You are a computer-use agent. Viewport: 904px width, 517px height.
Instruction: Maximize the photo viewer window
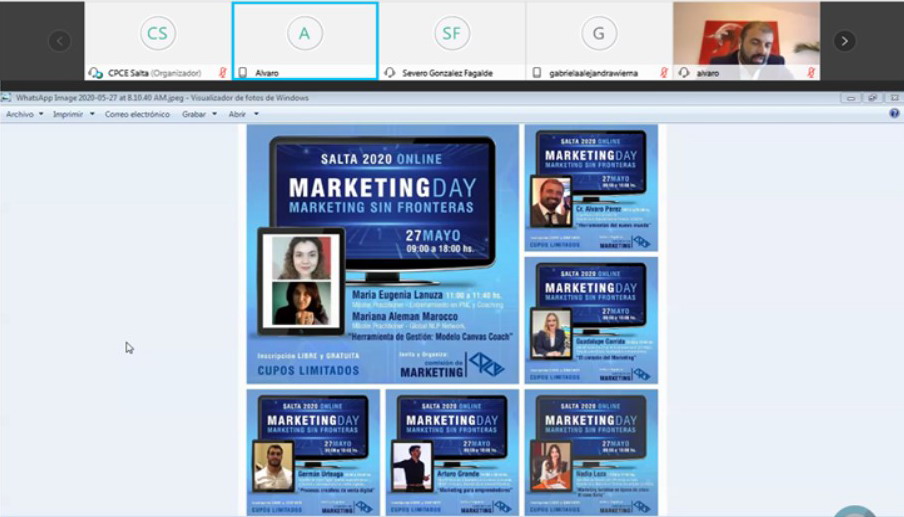(872, 98)
